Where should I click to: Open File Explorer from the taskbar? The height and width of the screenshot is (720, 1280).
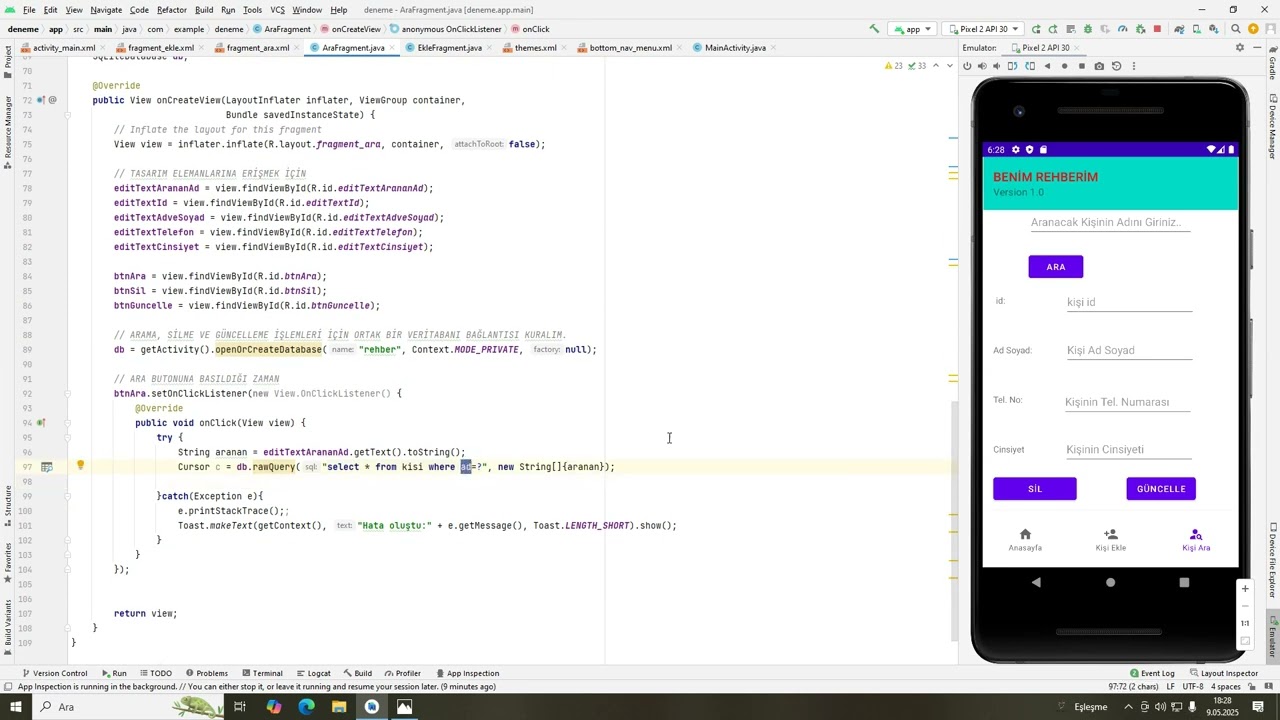pos(339,707)
